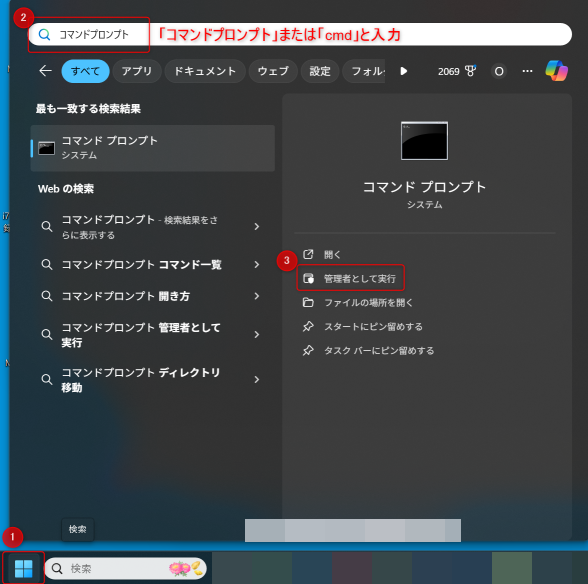Expand the コマンド一覧 web suggestion chevron

click(257, 264)
